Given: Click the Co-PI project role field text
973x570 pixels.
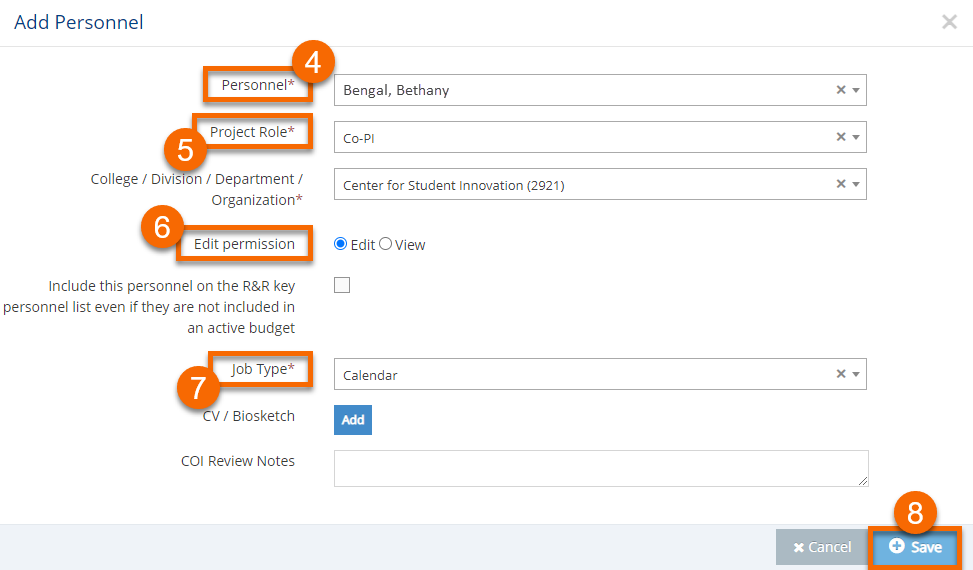Looking at the screenshot, I should 358,137.
